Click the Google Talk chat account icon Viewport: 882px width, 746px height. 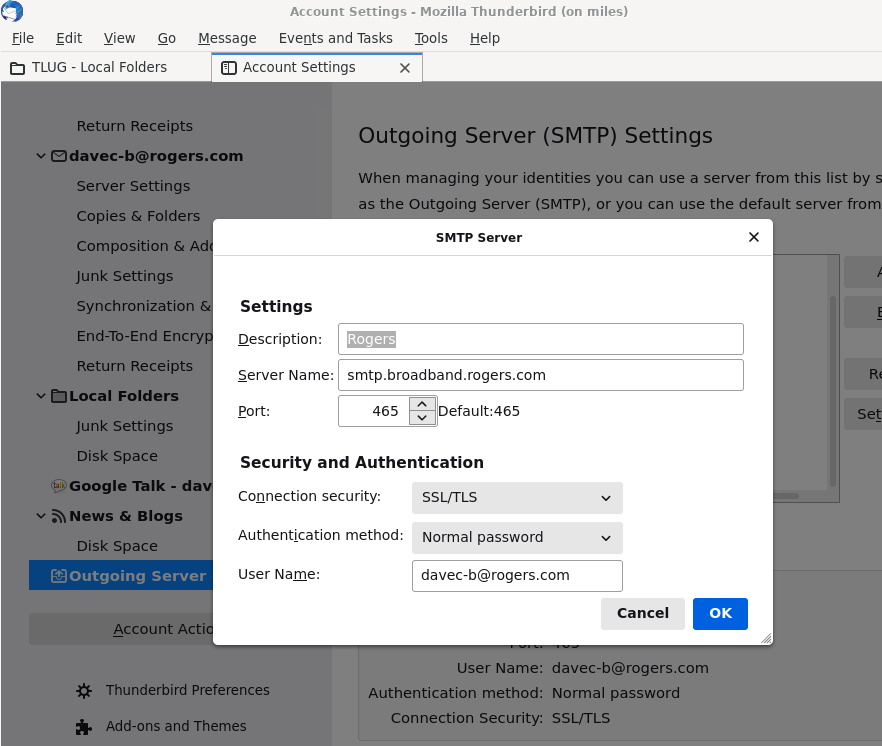[x=59, y=486]
